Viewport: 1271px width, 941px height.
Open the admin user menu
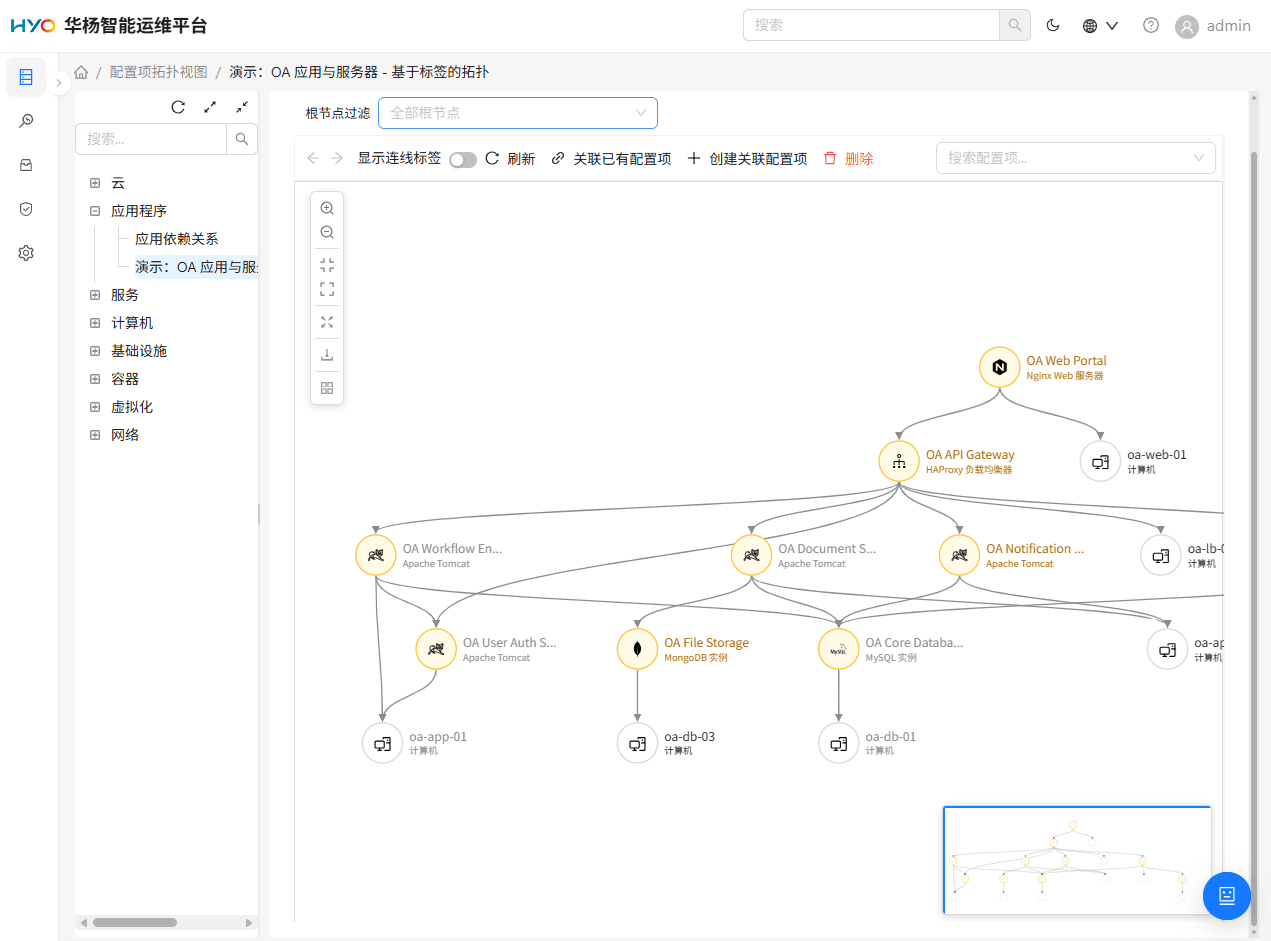(x=1213, y=26)
